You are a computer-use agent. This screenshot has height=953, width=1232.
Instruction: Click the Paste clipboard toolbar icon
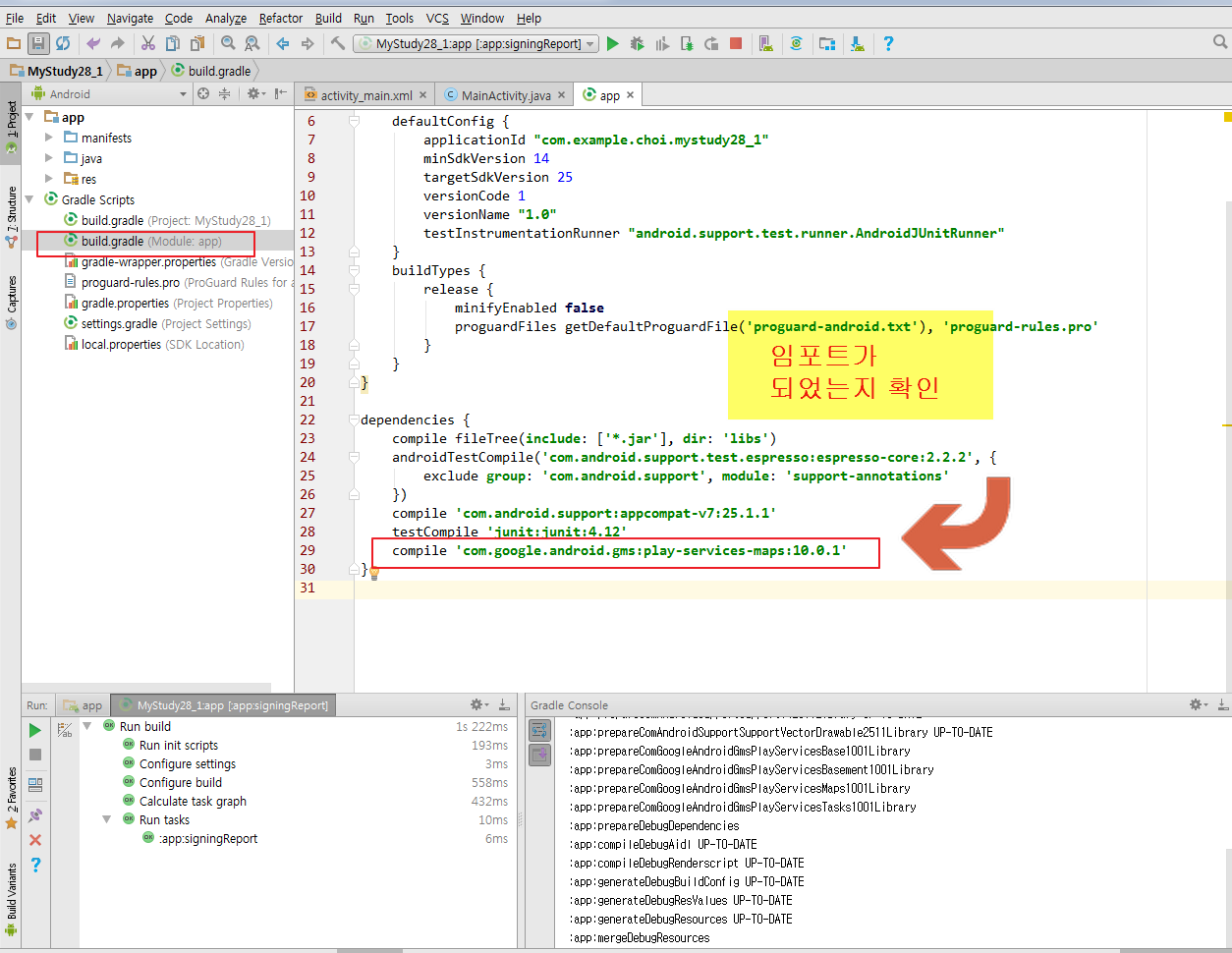[x=197, y=43]
